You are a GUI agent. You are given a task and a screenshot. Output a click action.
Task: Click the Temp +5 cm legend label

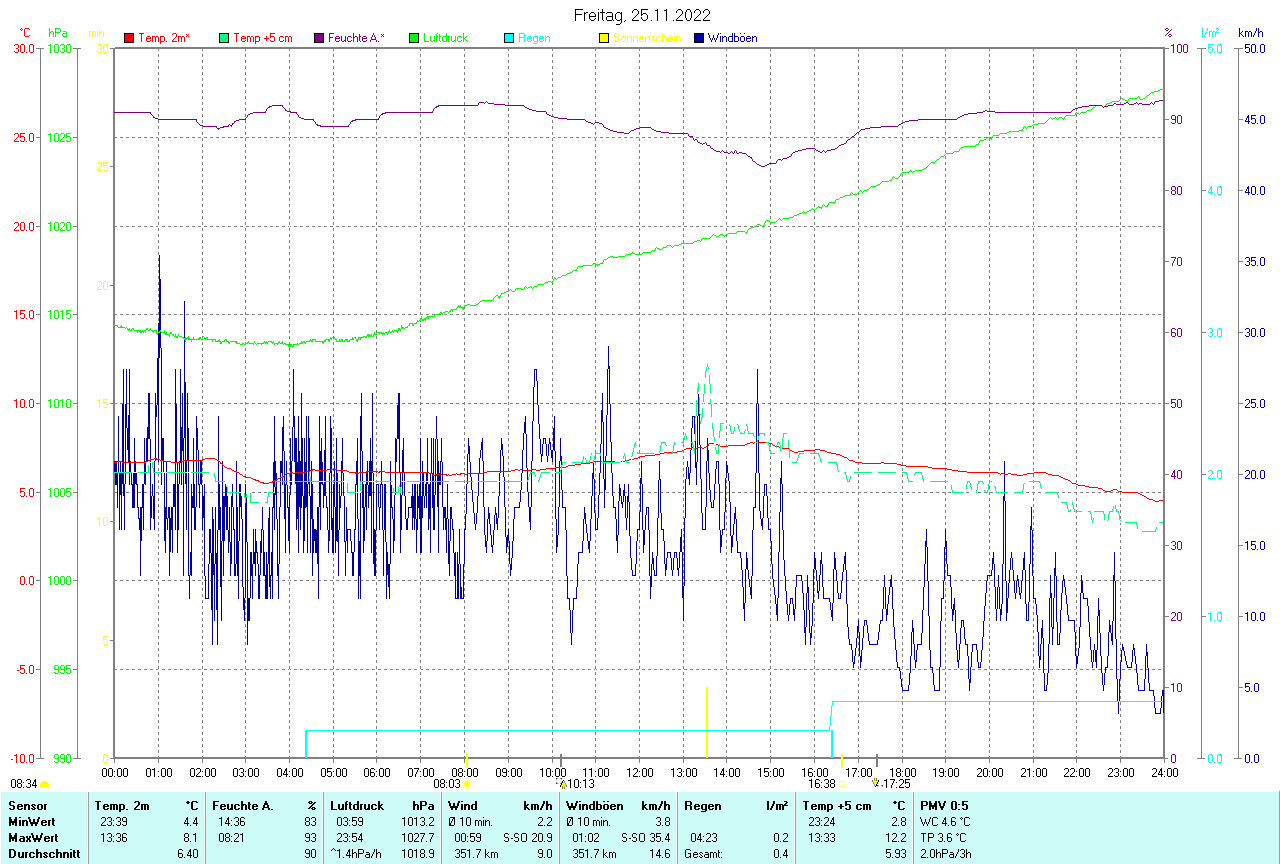pos(263,38)
